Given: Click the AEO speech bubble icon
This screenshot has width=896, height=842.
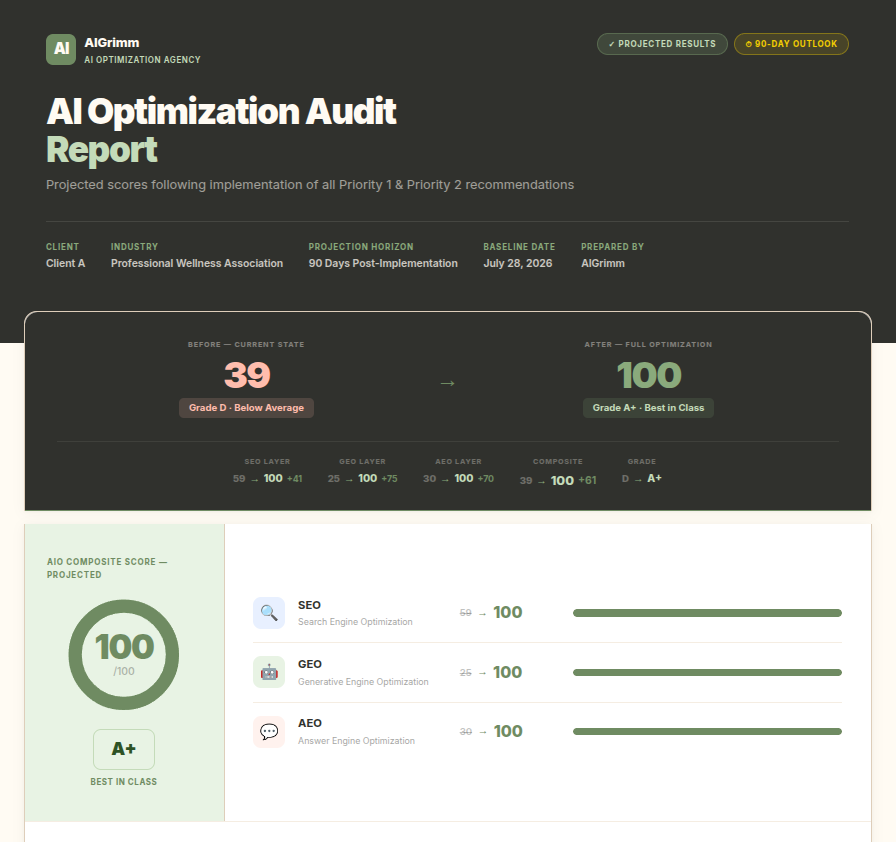Looking at the screenshot, I should (269, 732).
